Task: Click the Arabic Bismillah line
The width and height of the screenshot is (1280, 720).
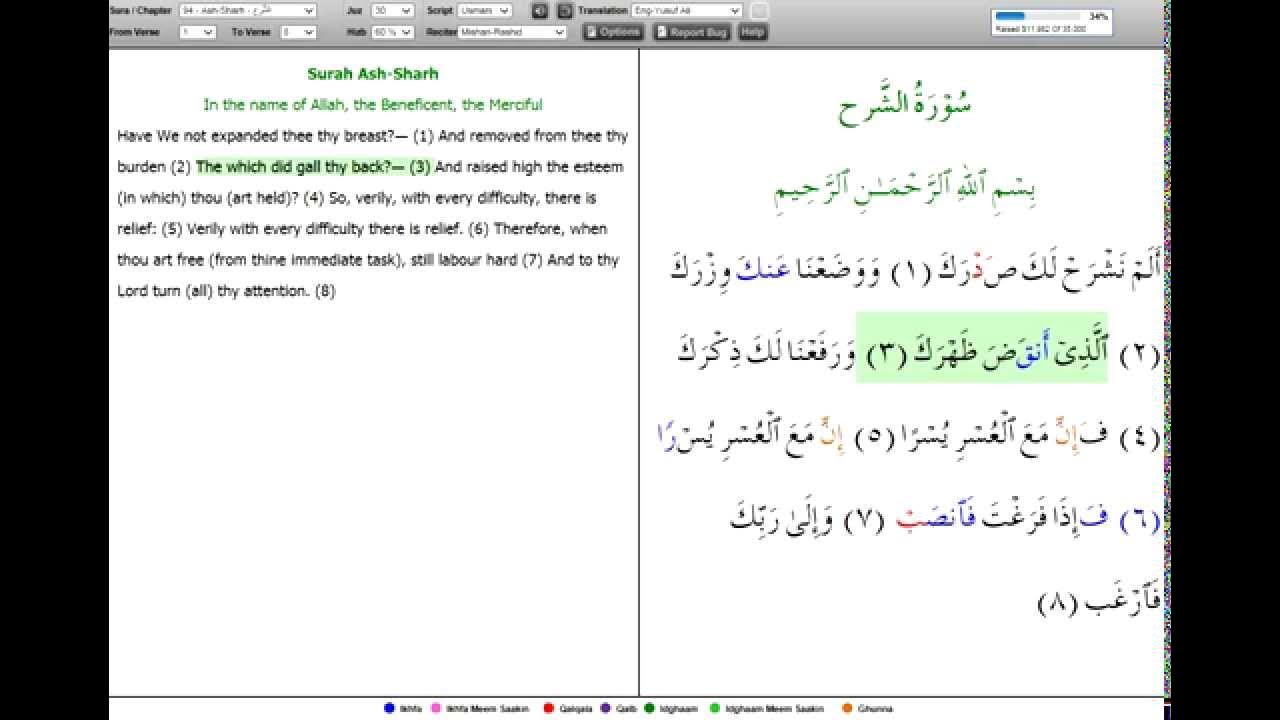Action: coord(904,189)
